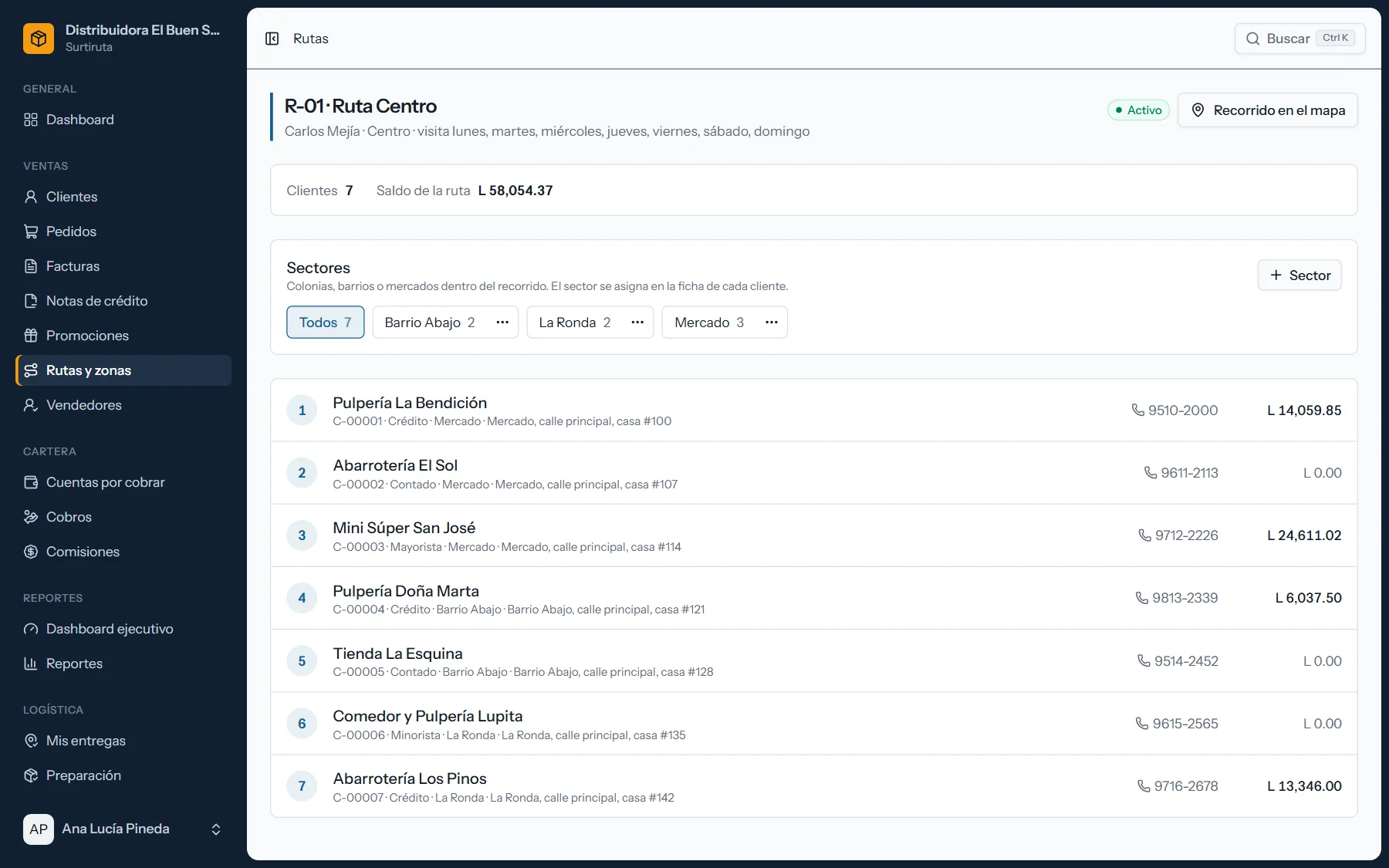Select the Todos sector filter

[x=326, y=323]
